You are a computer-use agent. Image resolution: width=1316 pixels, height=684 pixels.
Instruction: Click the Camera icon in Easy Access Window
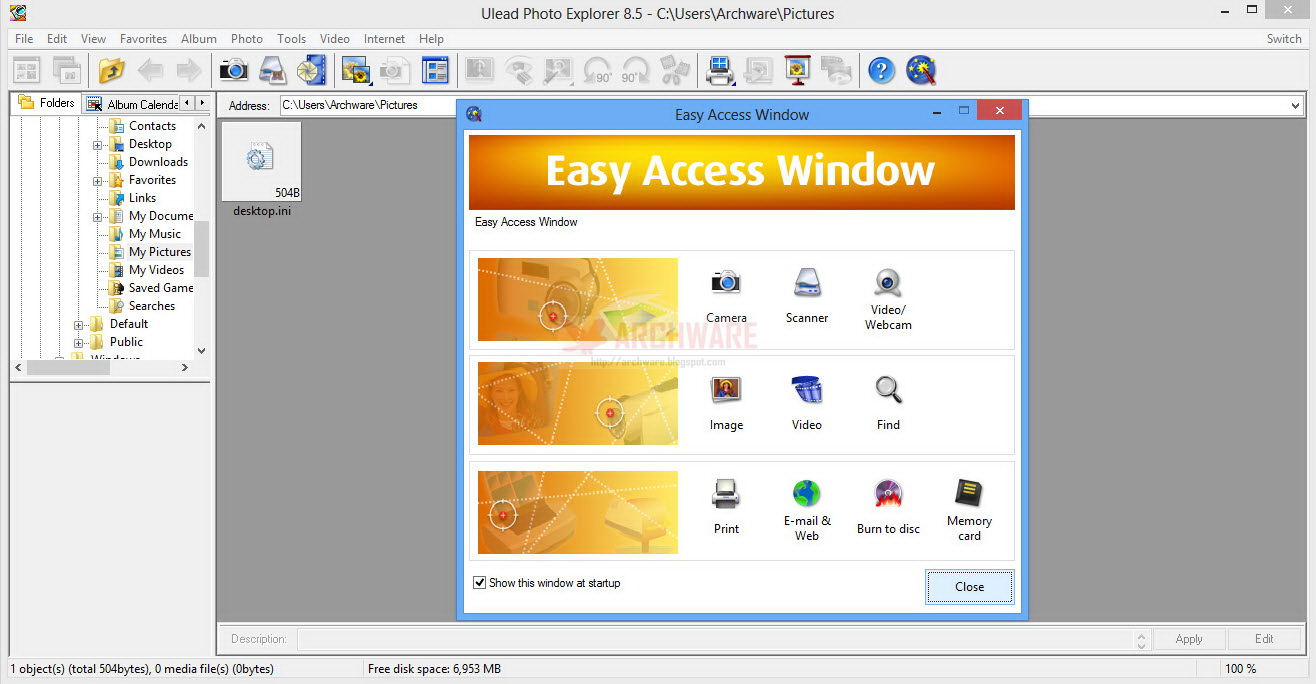(726, 283)
